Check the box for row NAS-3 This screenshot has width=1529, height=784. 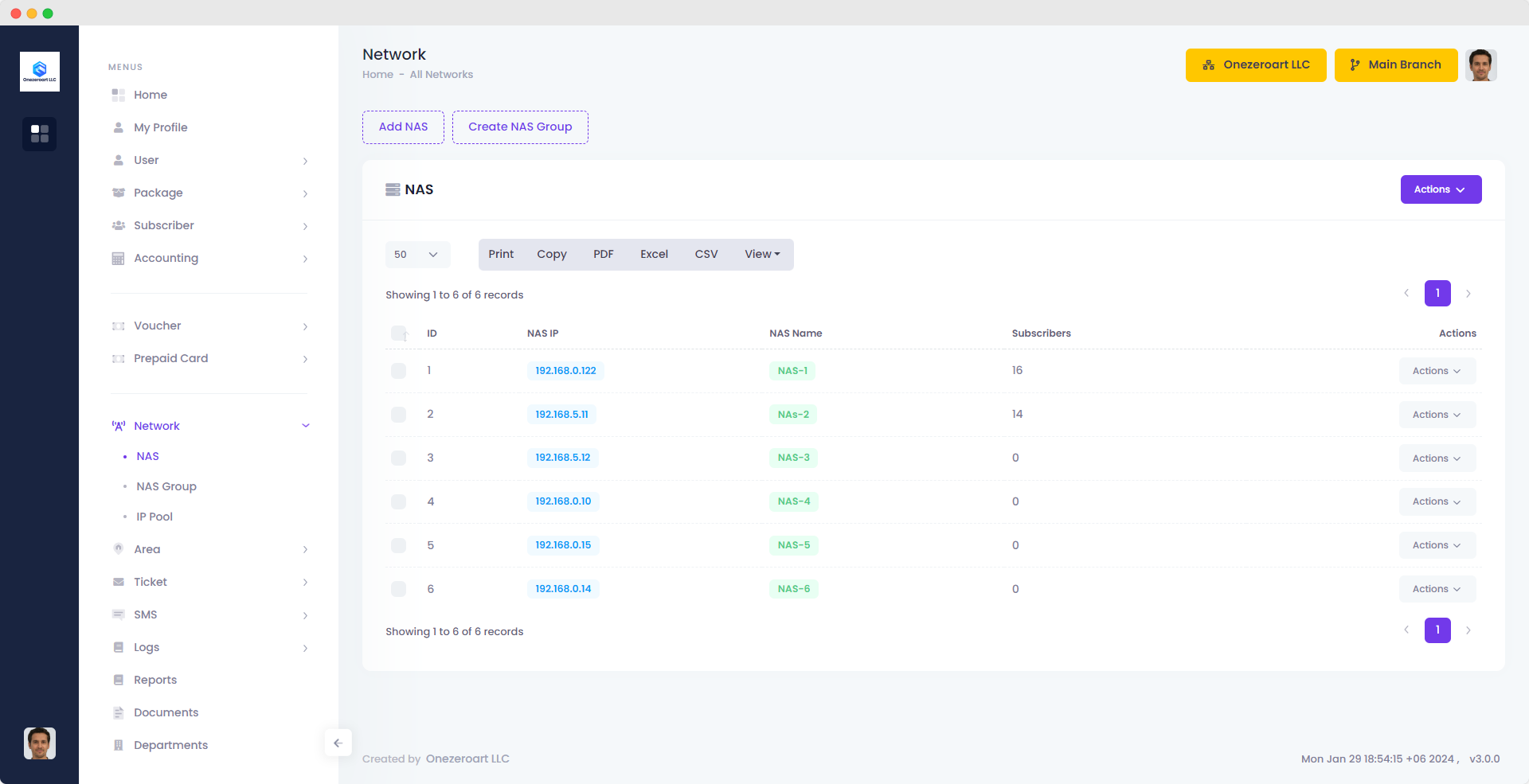pos(398,458)
